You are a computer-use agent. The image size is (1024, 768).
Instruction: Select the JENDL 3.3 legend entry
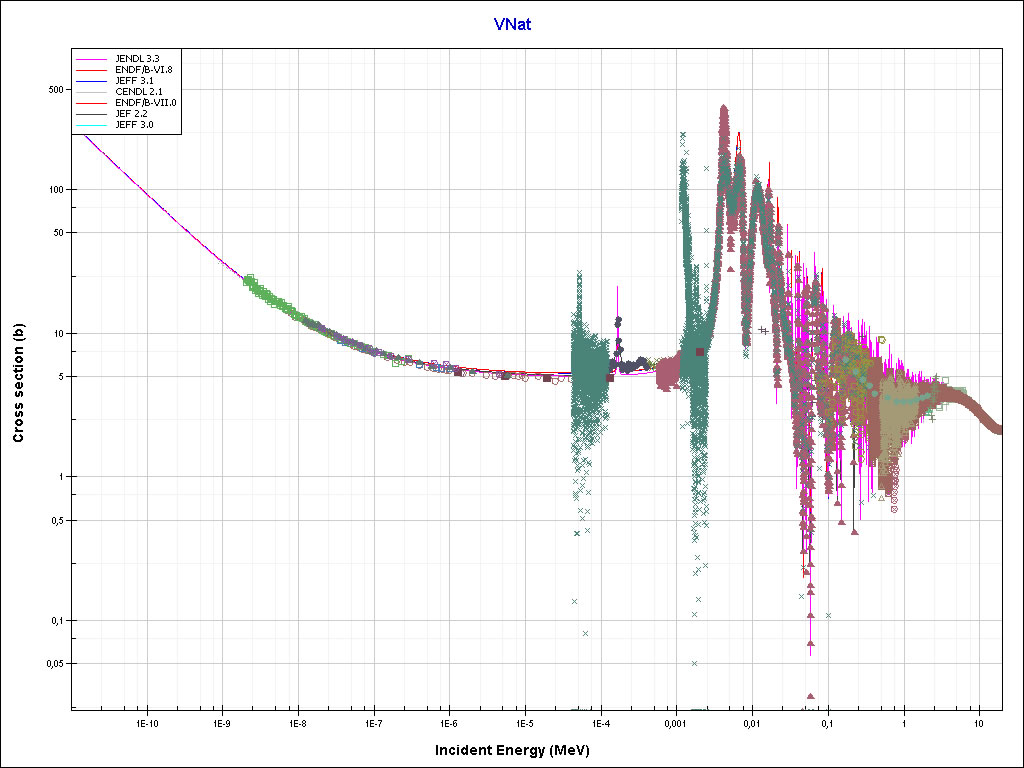tap(138, 59)
